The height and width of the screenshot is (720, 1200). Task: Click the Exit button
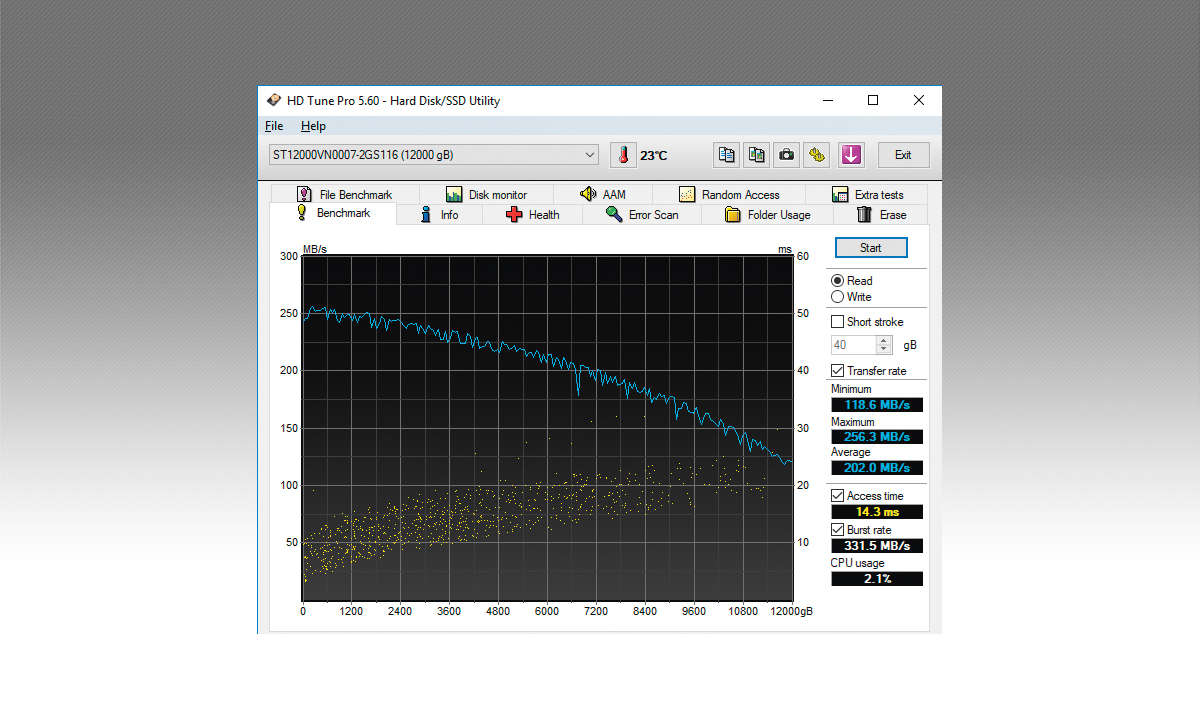[903, 155]
